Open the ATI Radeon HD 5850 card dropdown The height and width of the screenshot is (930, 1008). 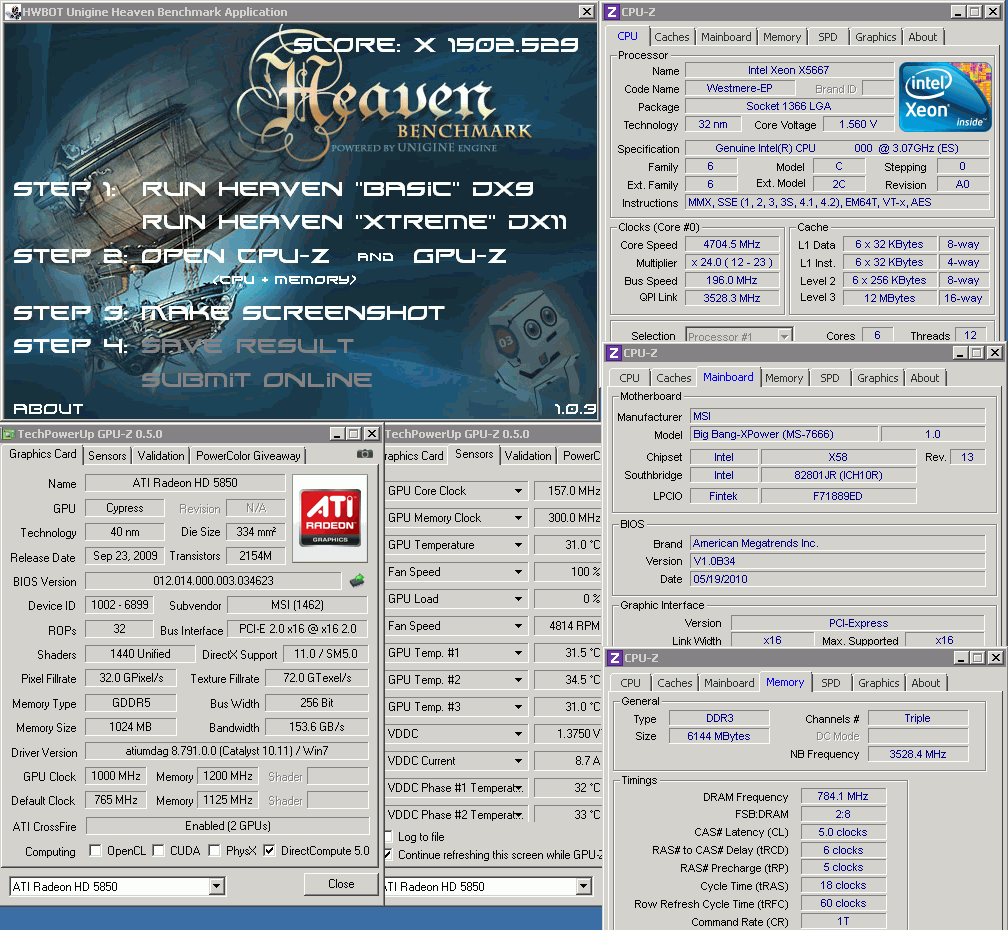(217, 887)
